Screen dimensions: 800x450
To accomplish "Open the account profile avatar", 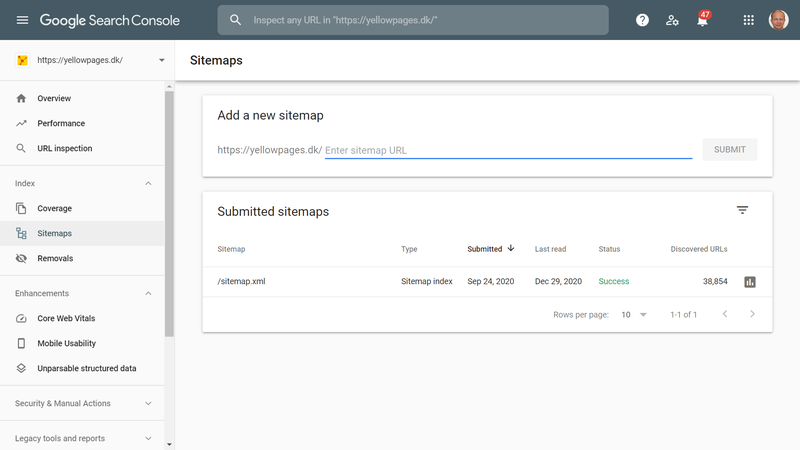I will (x=779, y=20).
